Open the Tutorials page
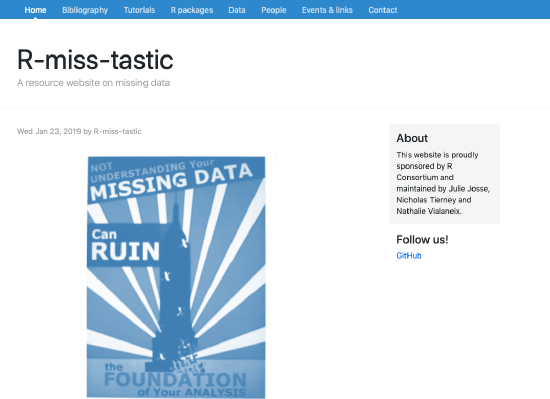Viewport: 550px width, 399px height. 139,10
